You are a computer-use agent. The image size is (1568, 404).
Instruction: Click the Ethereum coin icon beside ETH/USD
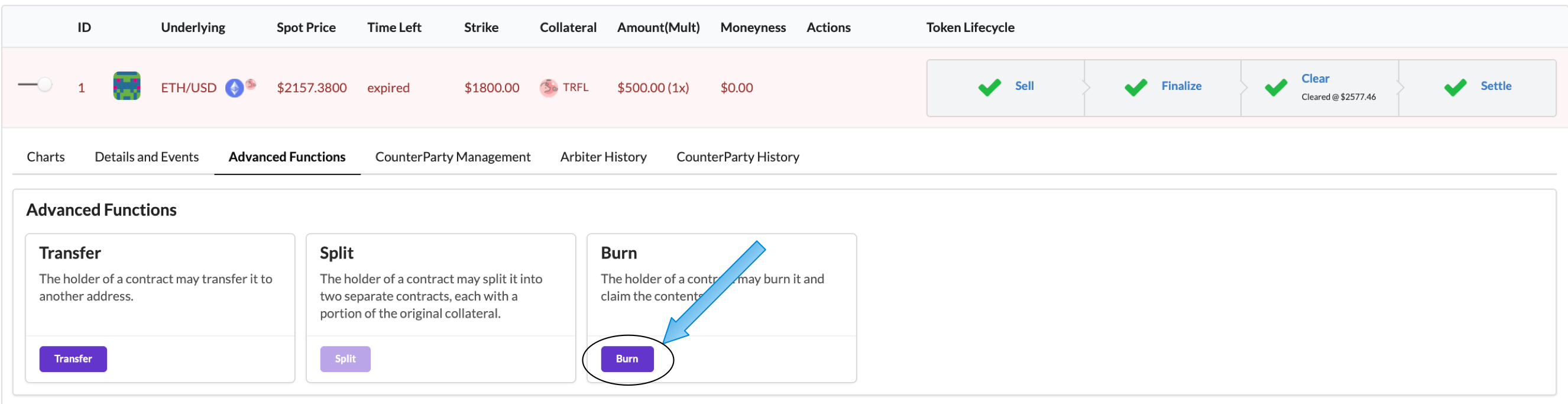[234, 88]
